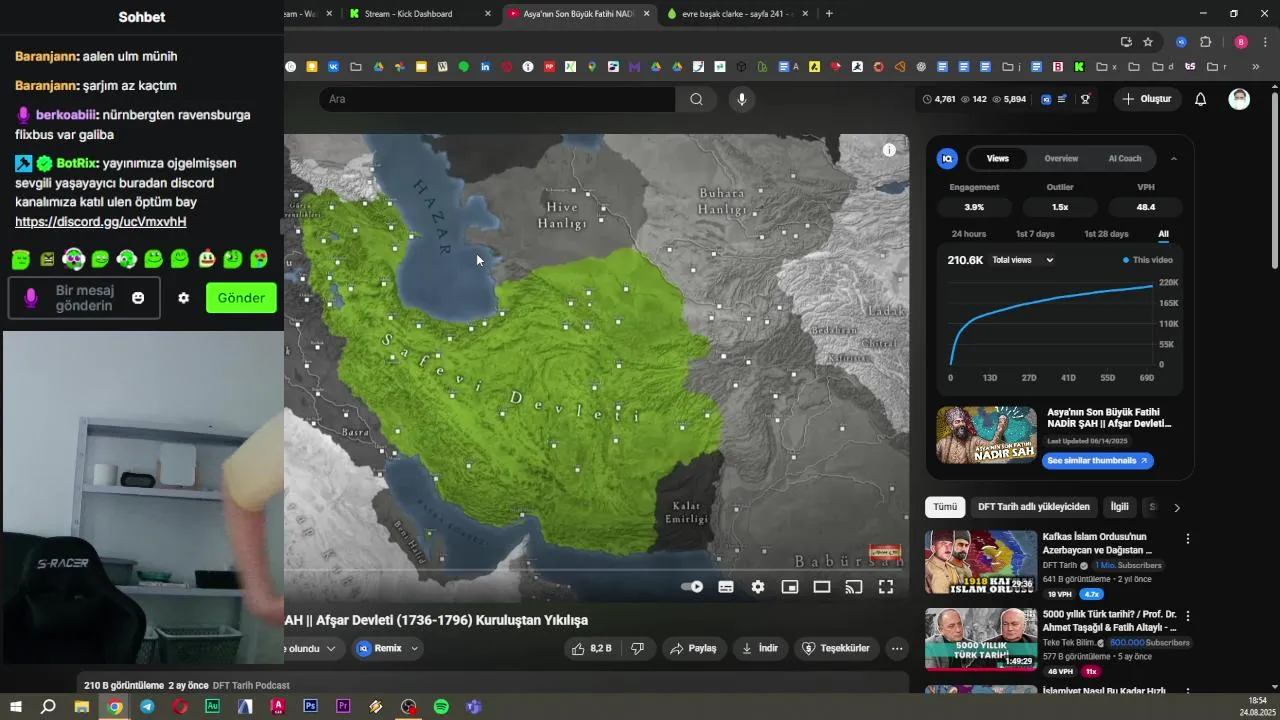The image size is (1280, 720).
Task: Select the 1st 28 days range
Action: tap(1106, 234)
